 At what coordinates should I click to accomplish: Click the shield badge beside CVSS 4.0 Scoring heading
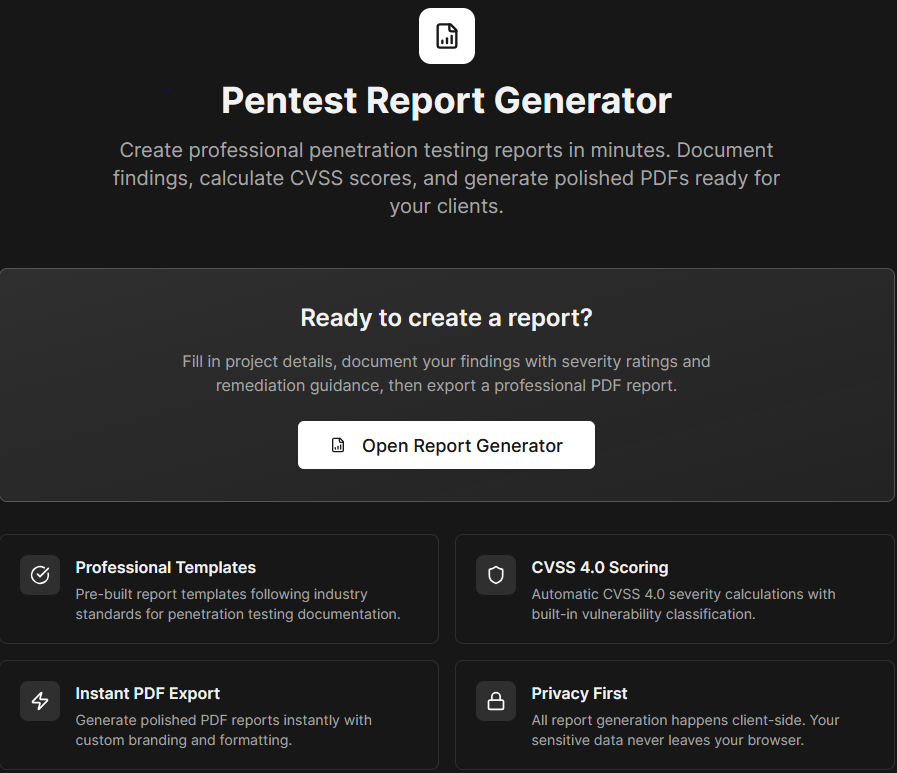click(495, 575)
